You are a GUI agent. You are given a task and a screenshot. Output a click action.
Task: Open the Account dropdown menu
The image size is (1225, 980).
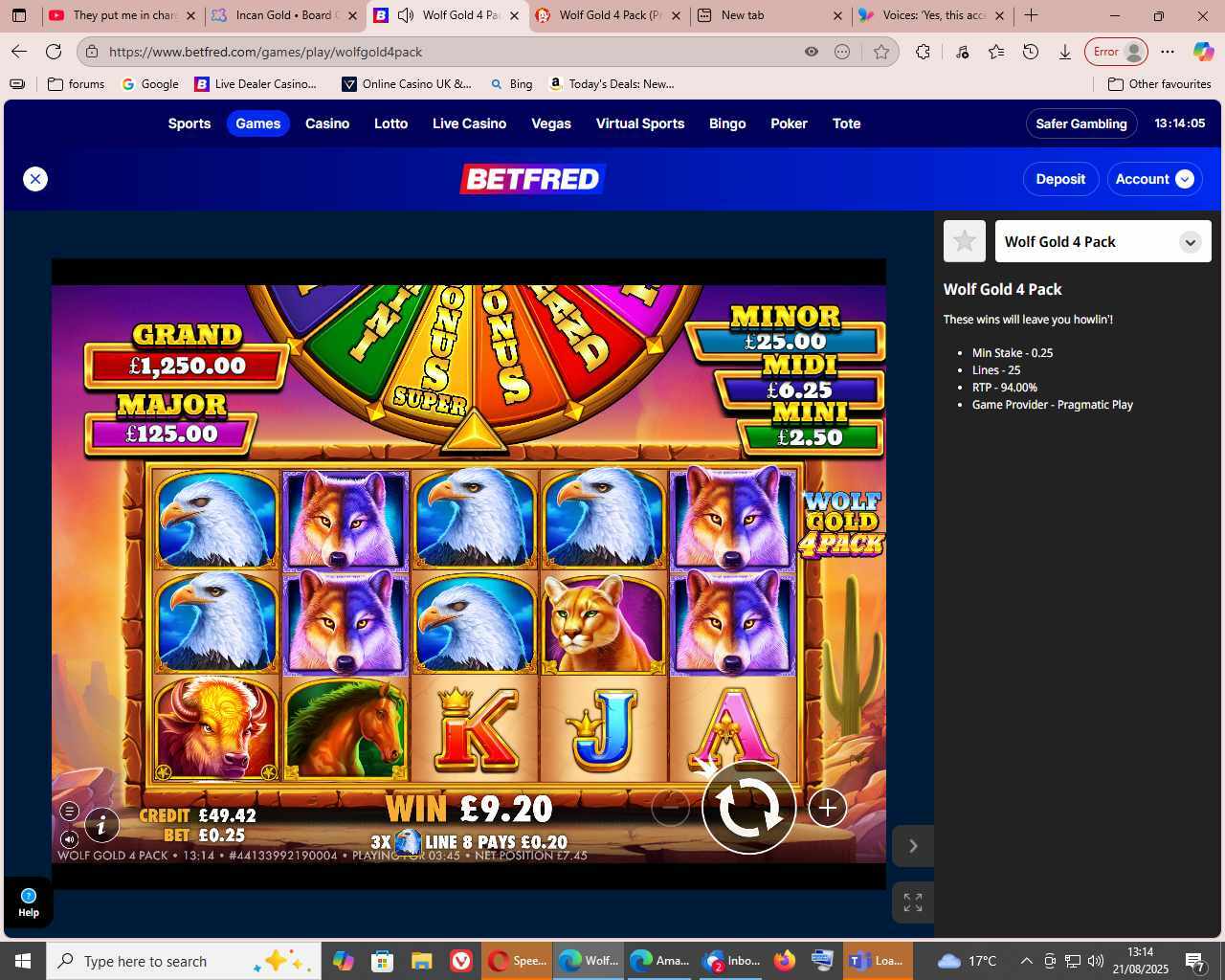[x=1154, y=179]
